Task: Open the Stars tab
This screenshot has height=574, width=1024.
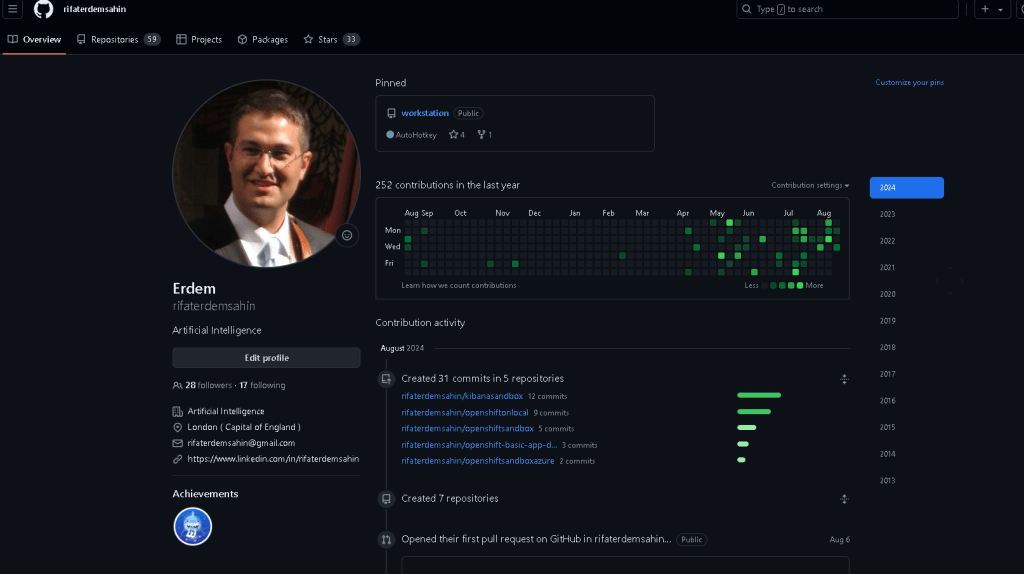Action: (331, 39)
